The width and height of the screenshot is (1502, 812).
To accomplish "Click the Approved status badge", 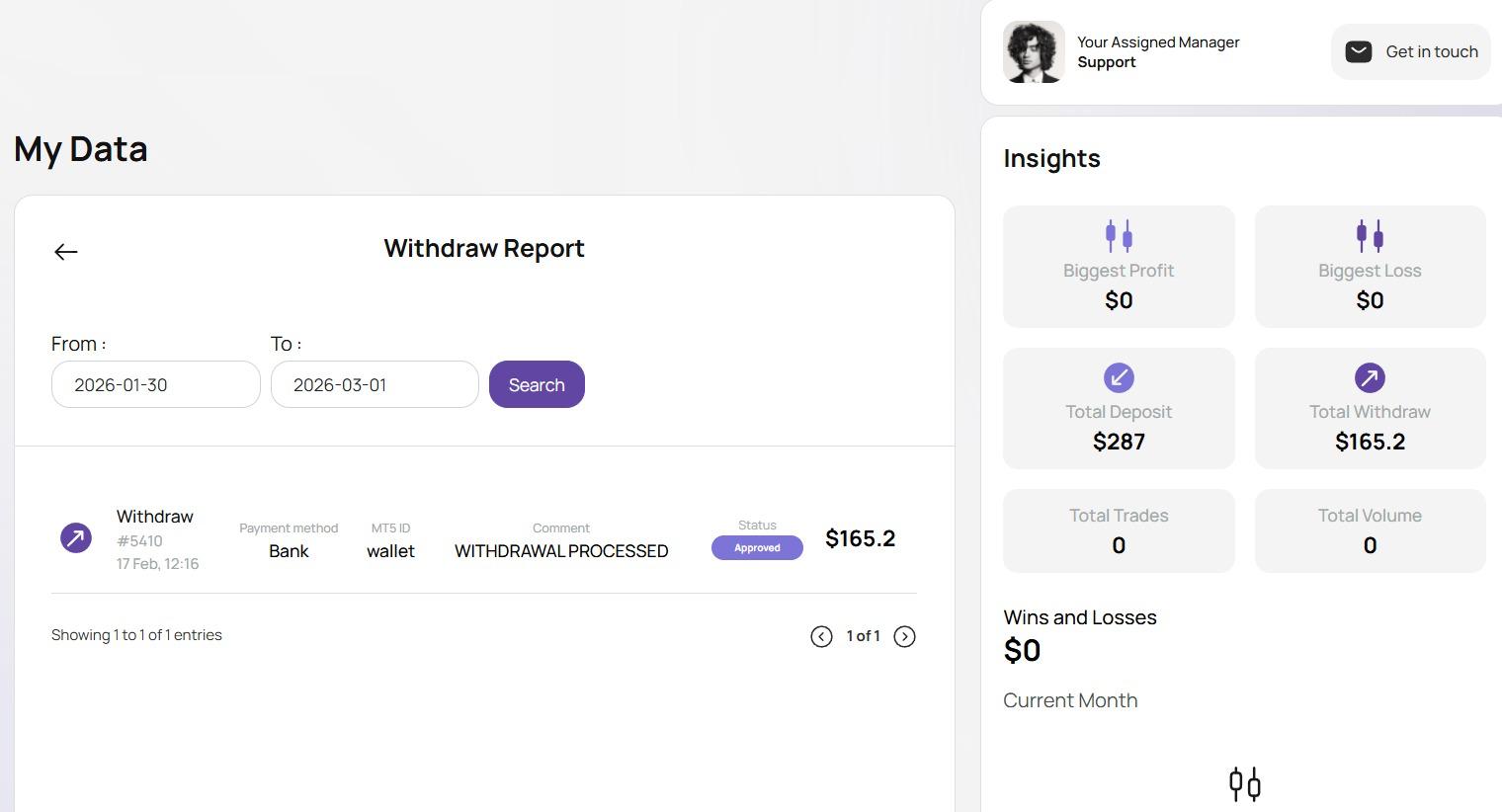I will pos(757,548).
